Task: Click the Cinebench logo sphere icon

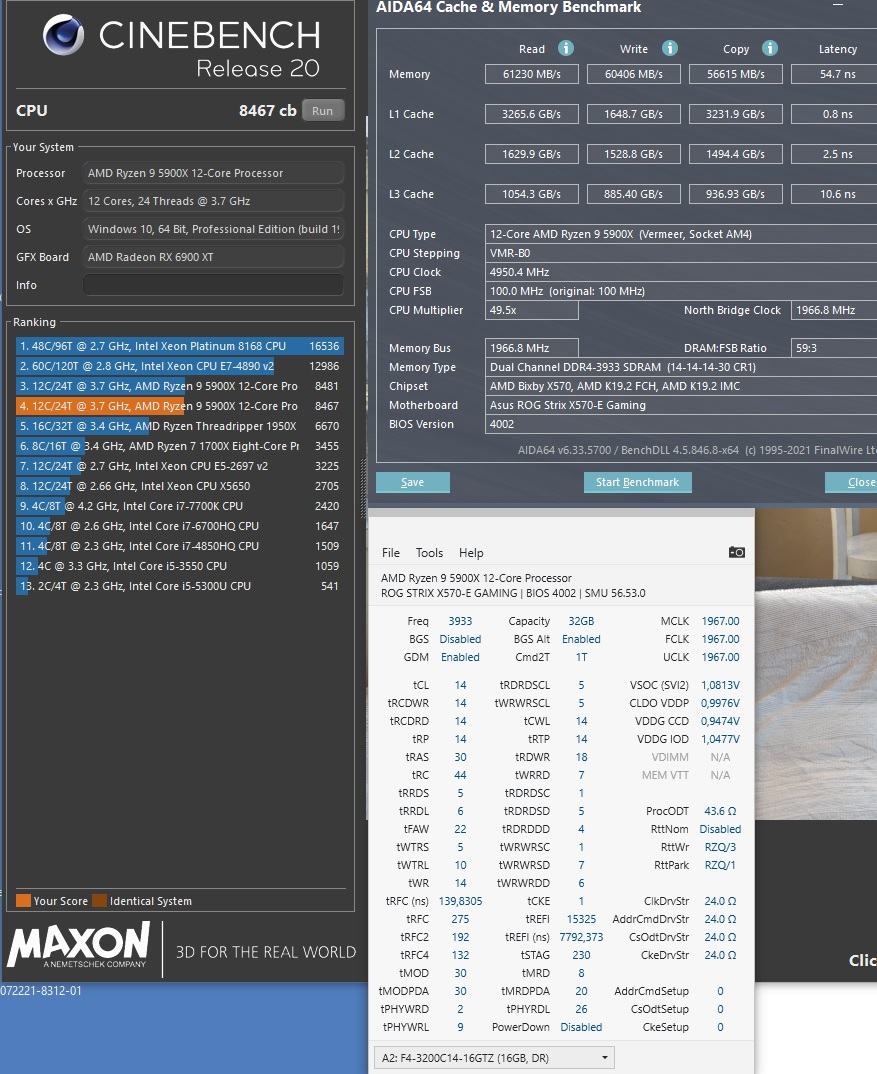Action: coord(63,35)
